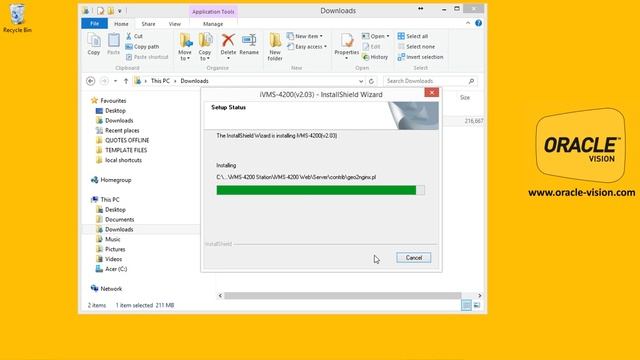Click the Paste ribbon icon
This screenshot has height=360, width=640.
coord(113,44)
